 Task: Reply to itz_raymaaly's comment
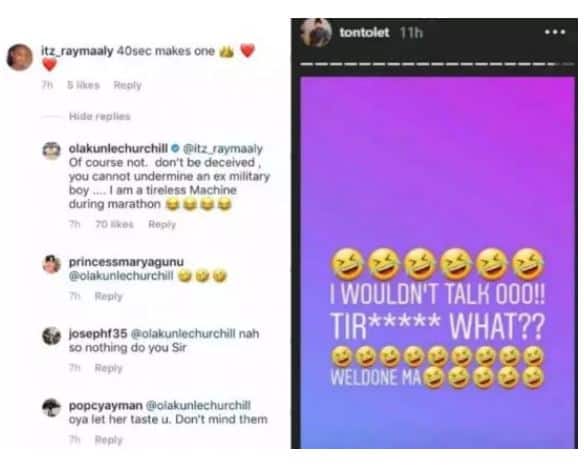[x=127, y=85]
